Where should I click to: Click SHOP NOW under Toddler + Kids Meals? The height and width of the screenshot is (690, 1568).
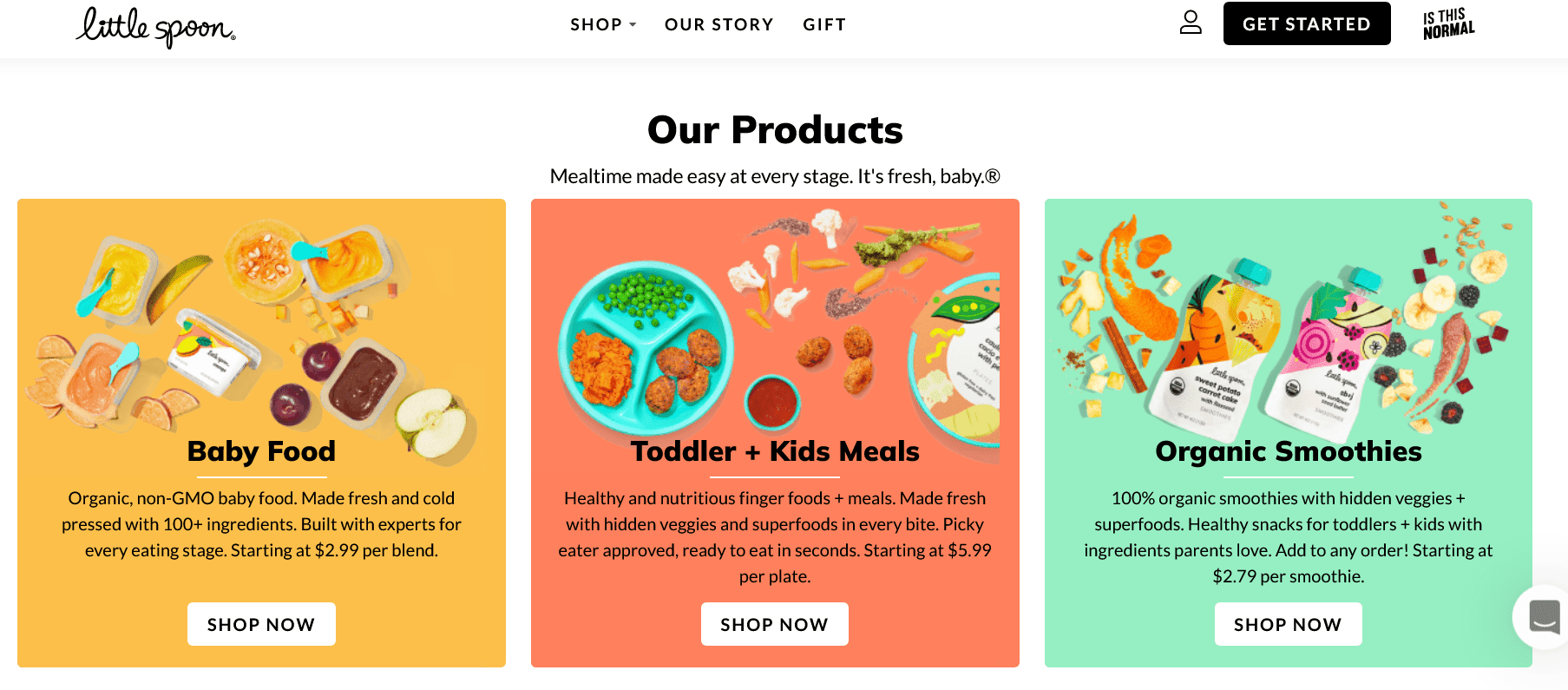coord(774,623)
